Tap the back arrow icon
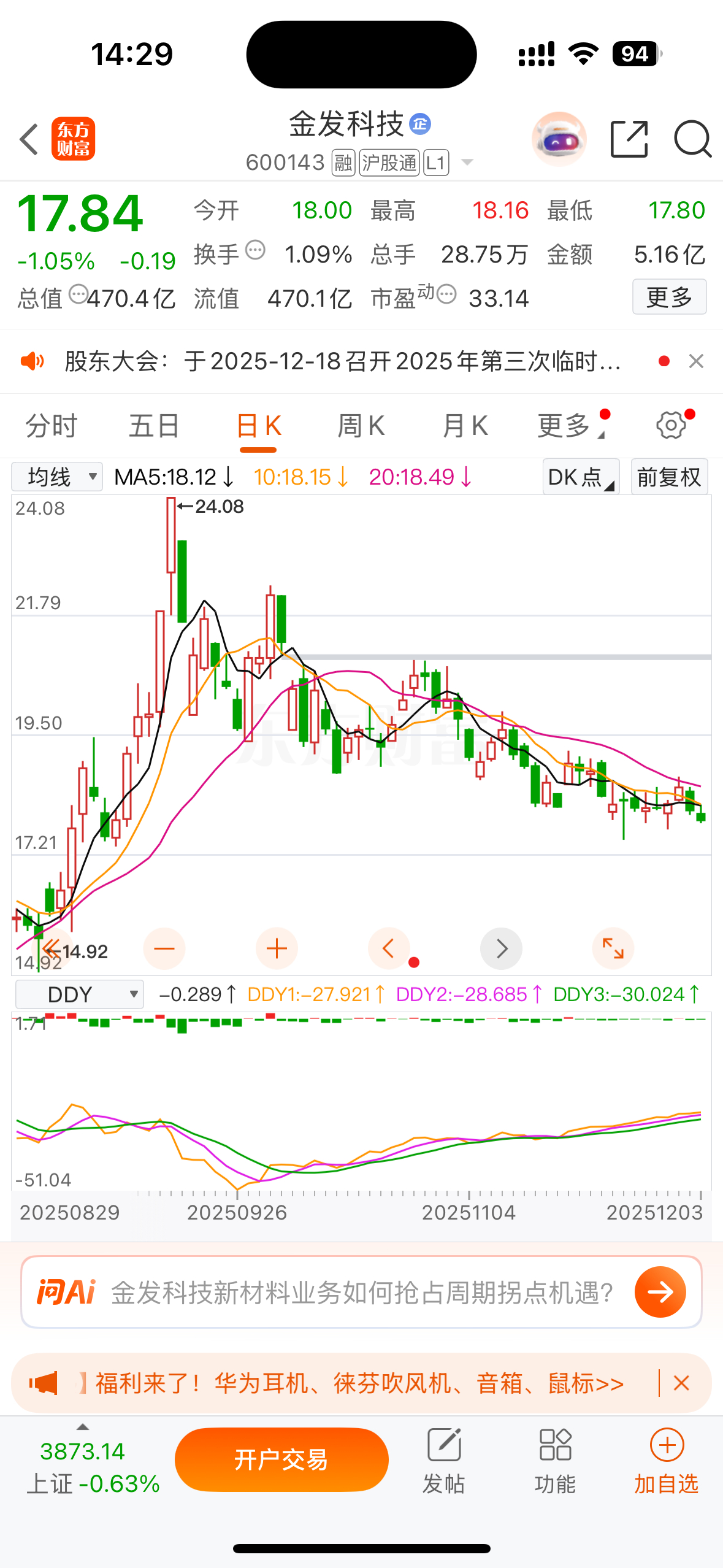The width and height of the screenshot is (723, 1568). [x=29, y=139]
